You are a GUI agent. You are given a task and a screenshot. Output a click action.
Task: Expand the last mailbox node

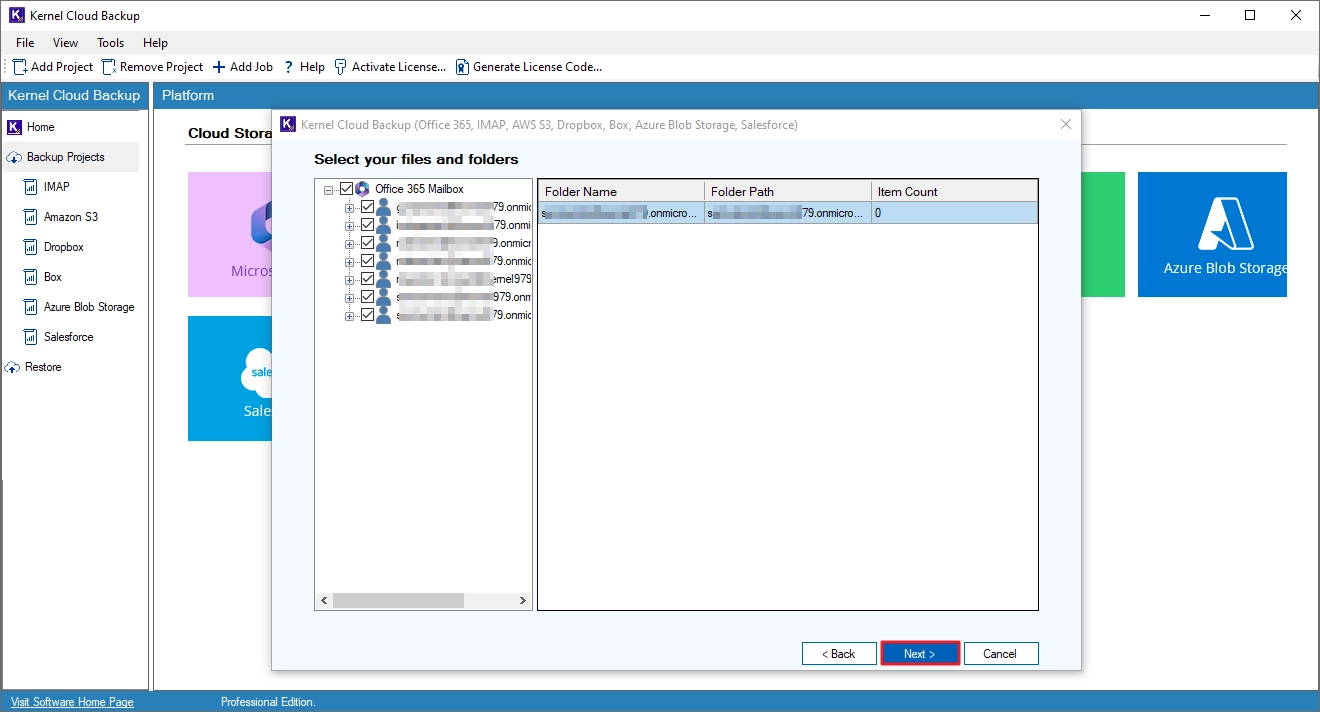(x=350, y=316)
